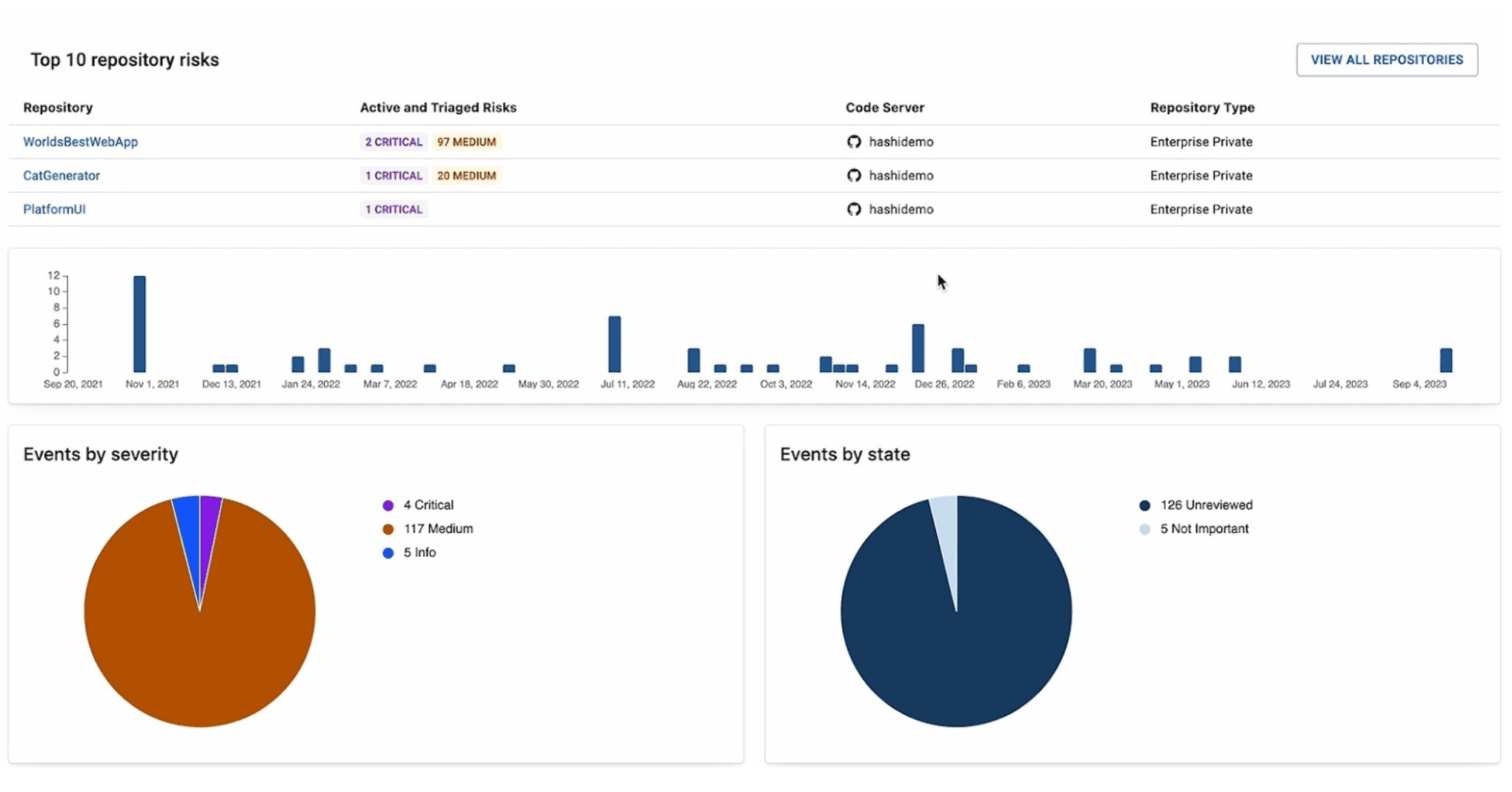Click the Medium legend dot
Image resolution: width=1512 pixels, height=792 pixels.
(x=387, y=529)
